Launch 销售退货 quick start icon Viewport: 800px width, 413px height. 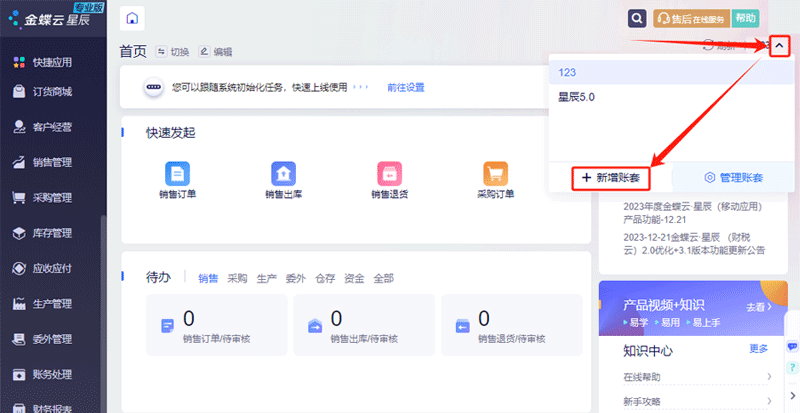coord(390,180)
